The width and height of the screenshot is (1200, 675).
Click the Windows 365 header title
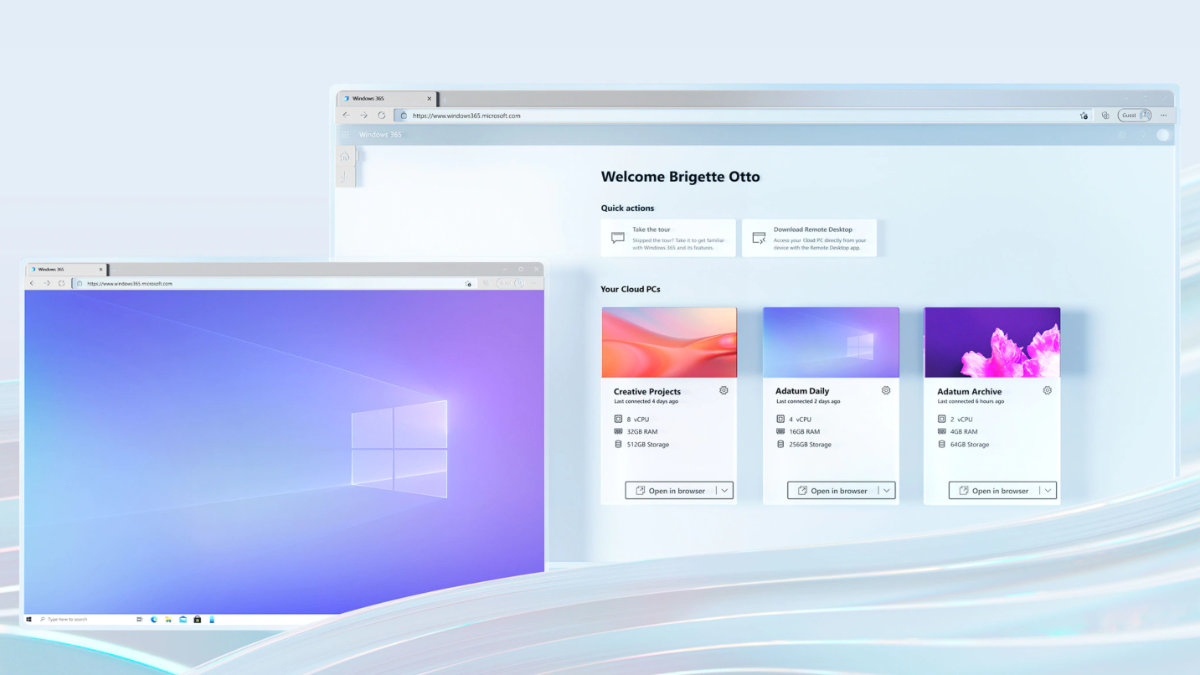tap(380, 134)
